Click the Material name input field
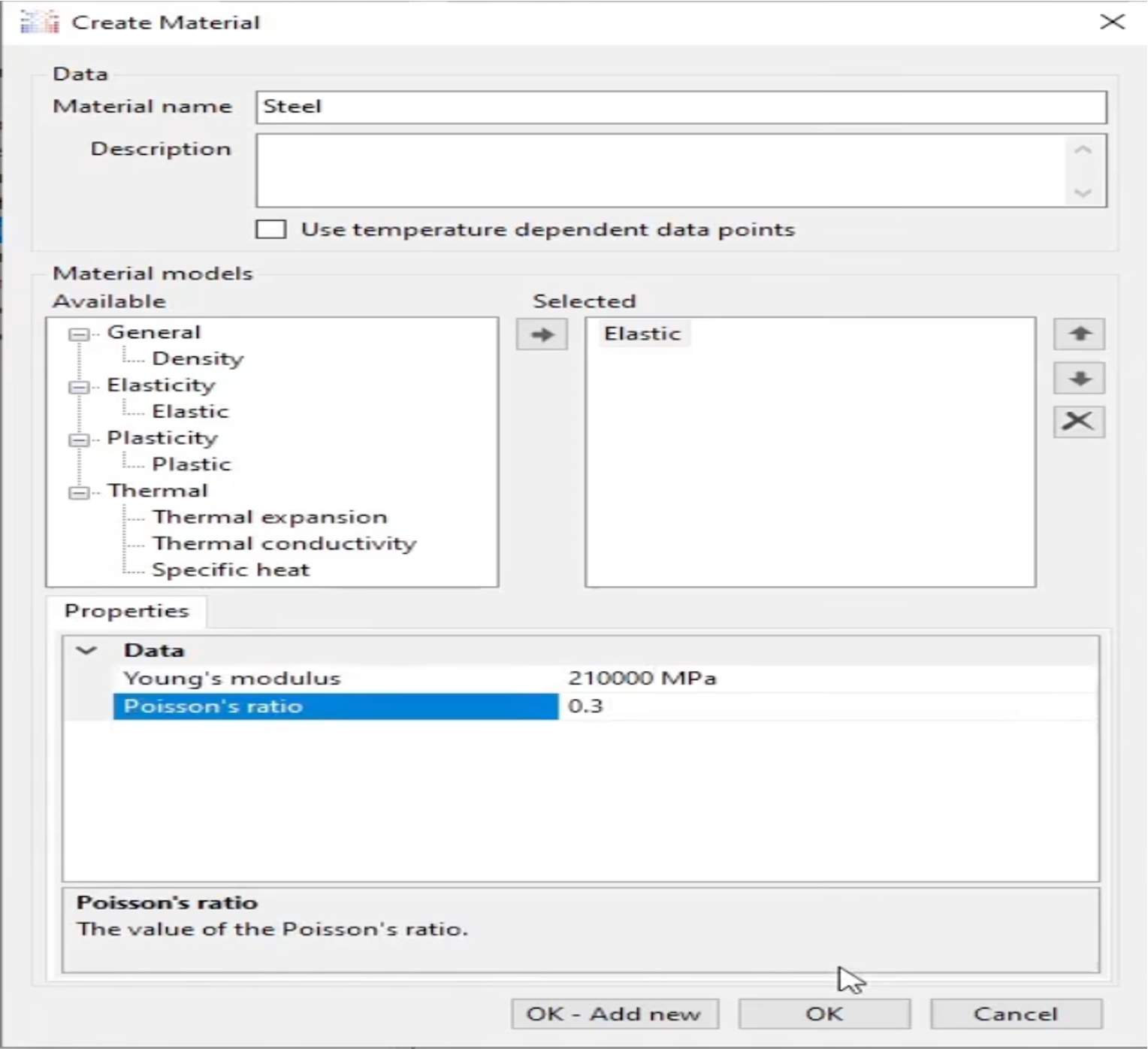 pos(681,107)
